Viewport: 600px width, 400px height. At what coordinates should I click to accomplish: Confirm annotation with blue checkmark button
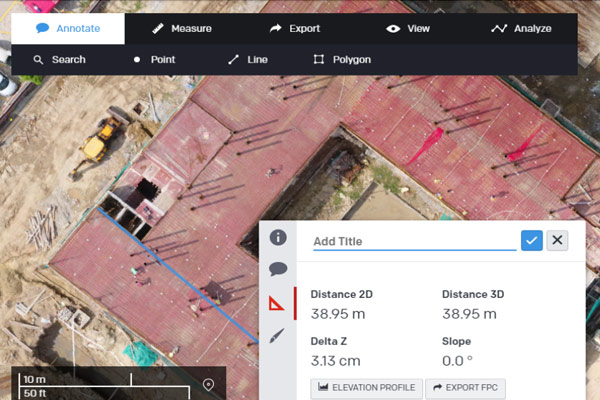pyautogui.click(x=532, y=240)
